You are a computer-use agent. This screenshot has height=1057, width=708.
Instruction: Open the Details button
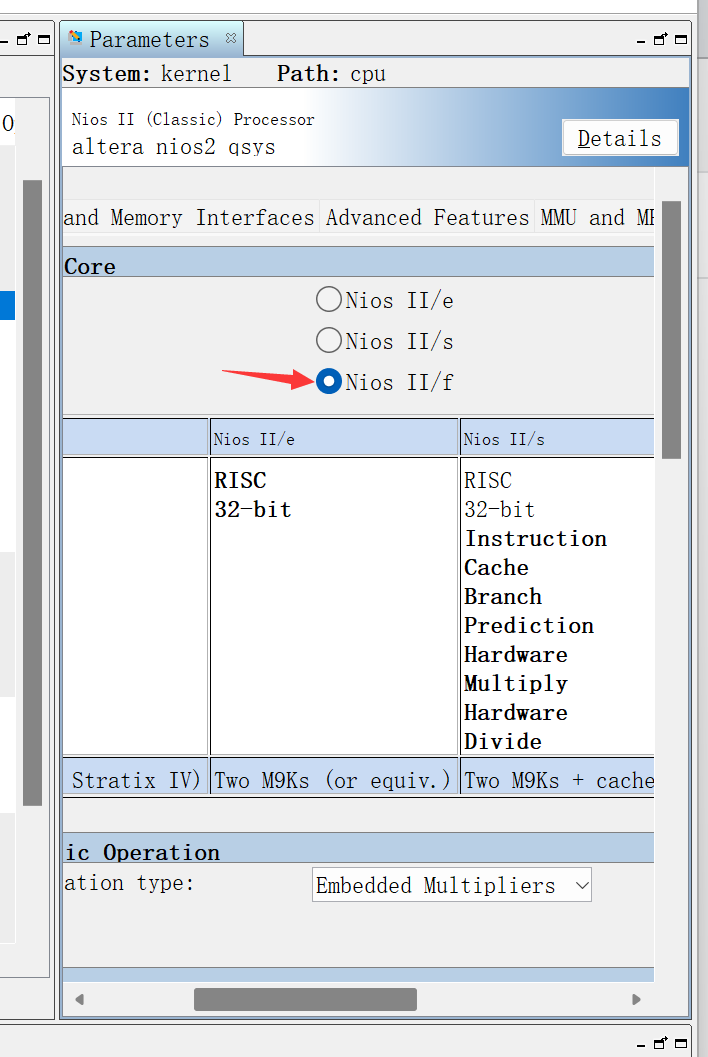pyautogui.click(x=620, y=138)
